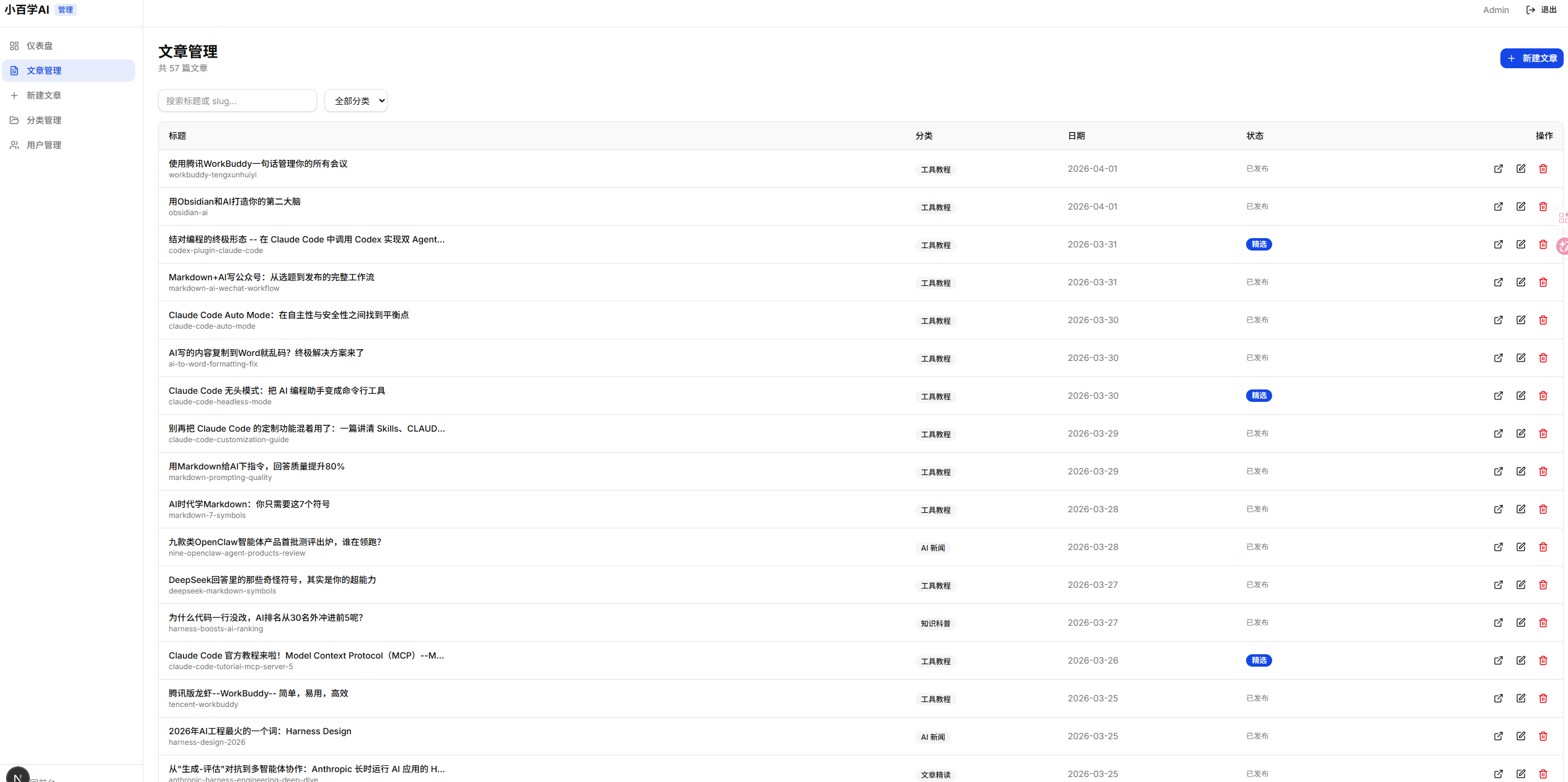
Task: Click the 精选 badge on MCP tutorial row
Action: [1258, 660]
